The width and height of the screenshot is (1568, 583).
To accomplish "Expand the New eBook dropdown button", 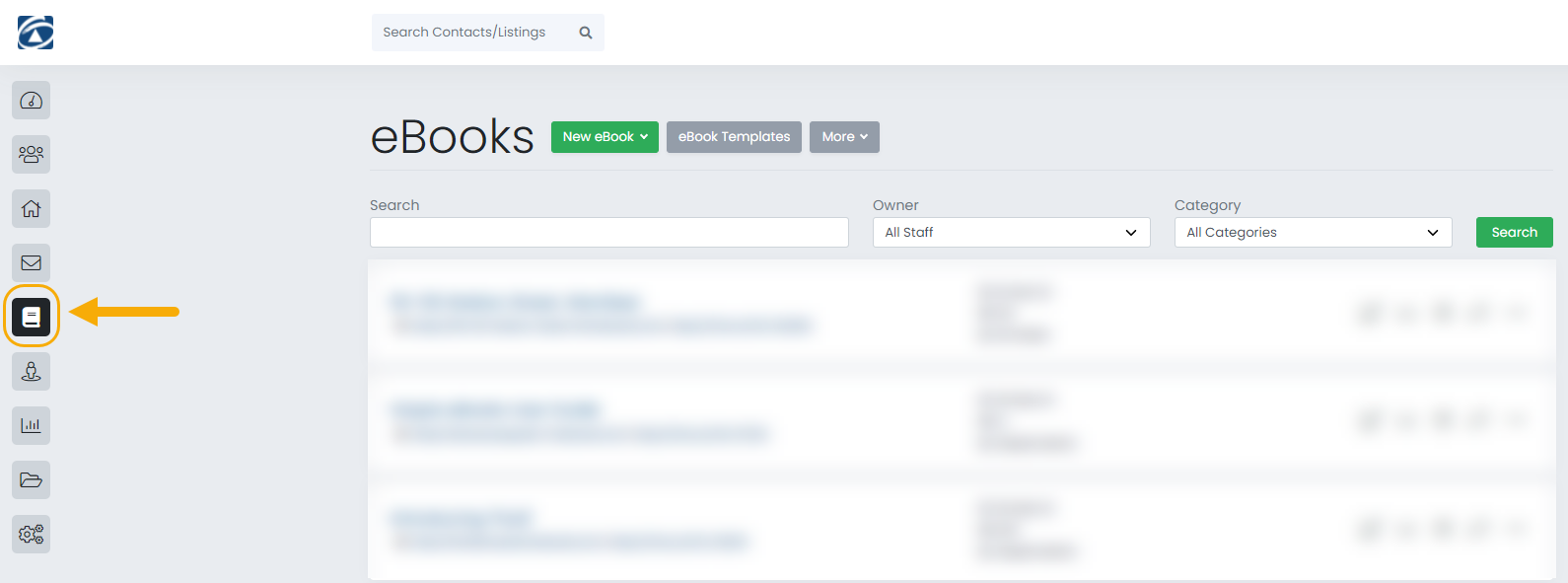I will (605, 137).
